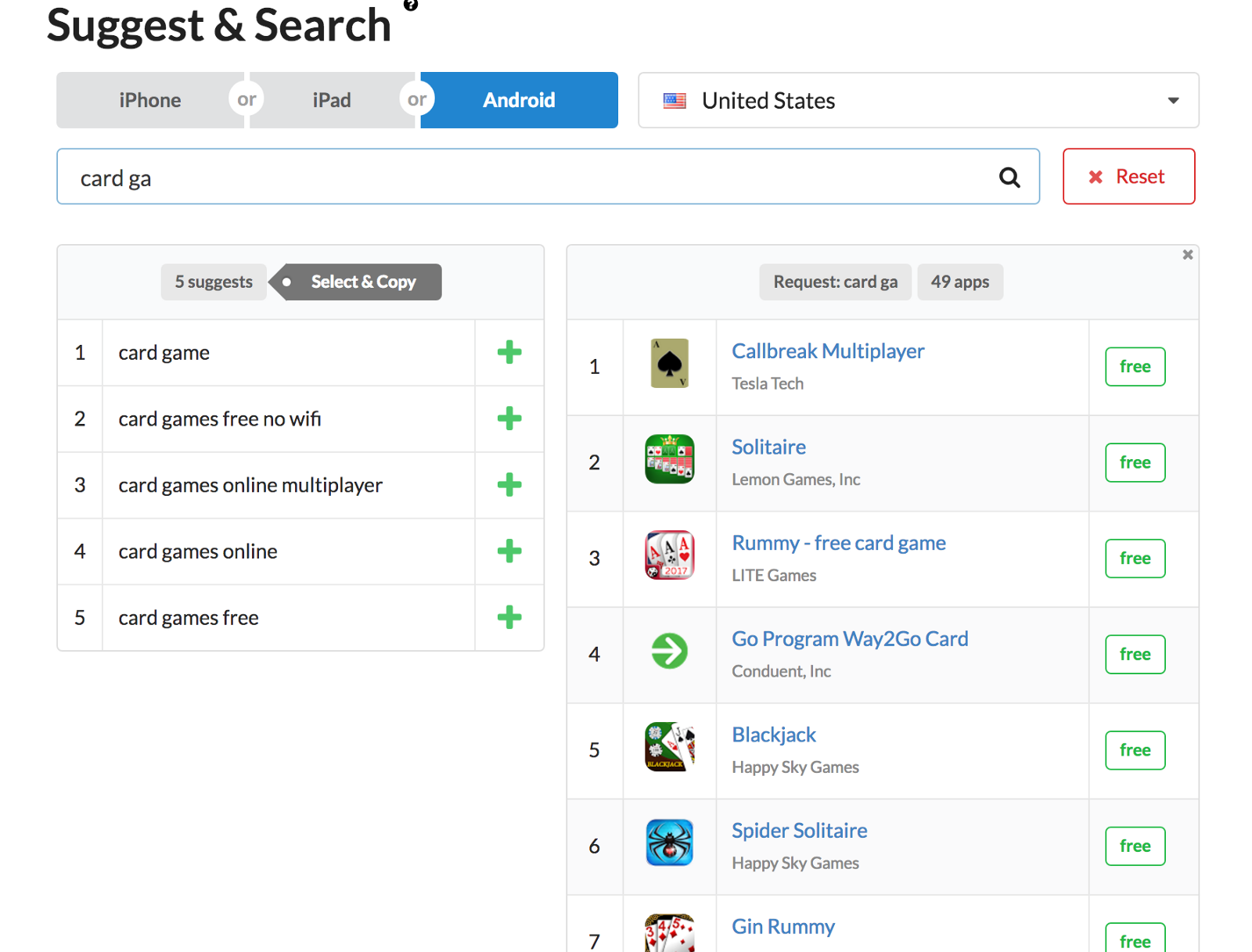Add 'card game' suggestion with plus icon

(x=509, y=353)
